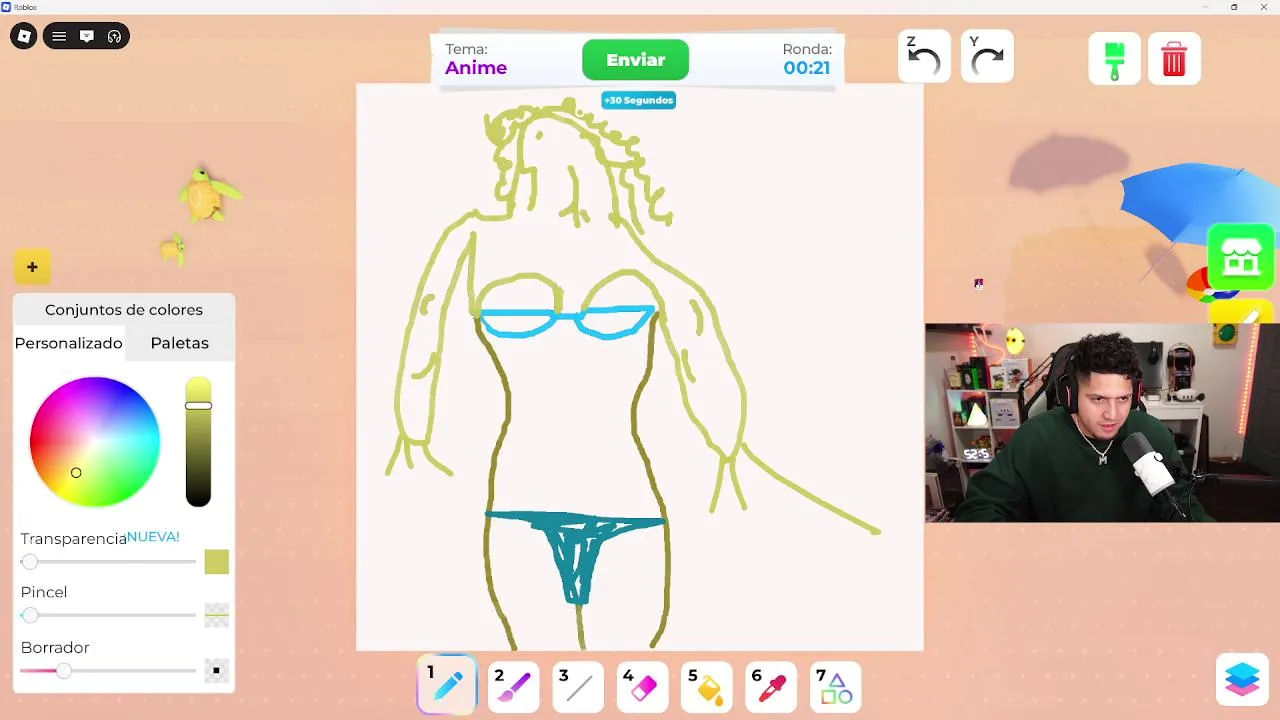The width and height of the screenshot is (1280, 720).
Task: Click the Pincel size preview box
Action: click(x=216, y=615)
